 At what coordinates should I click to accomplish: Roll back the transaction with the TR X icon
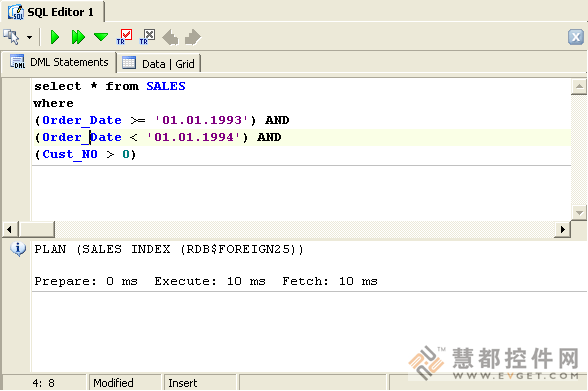[x=147, y=37]
